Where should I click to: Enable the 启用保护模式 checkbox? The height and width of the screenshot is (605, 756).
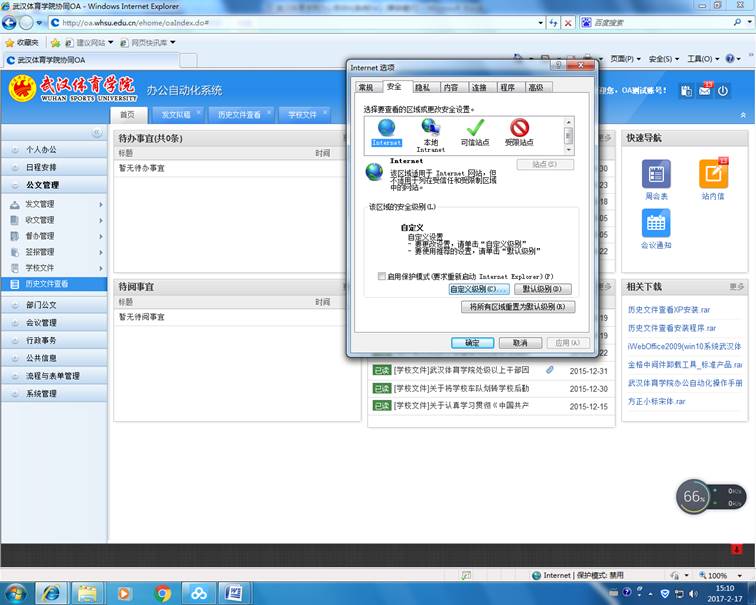[x=381, y=276]
